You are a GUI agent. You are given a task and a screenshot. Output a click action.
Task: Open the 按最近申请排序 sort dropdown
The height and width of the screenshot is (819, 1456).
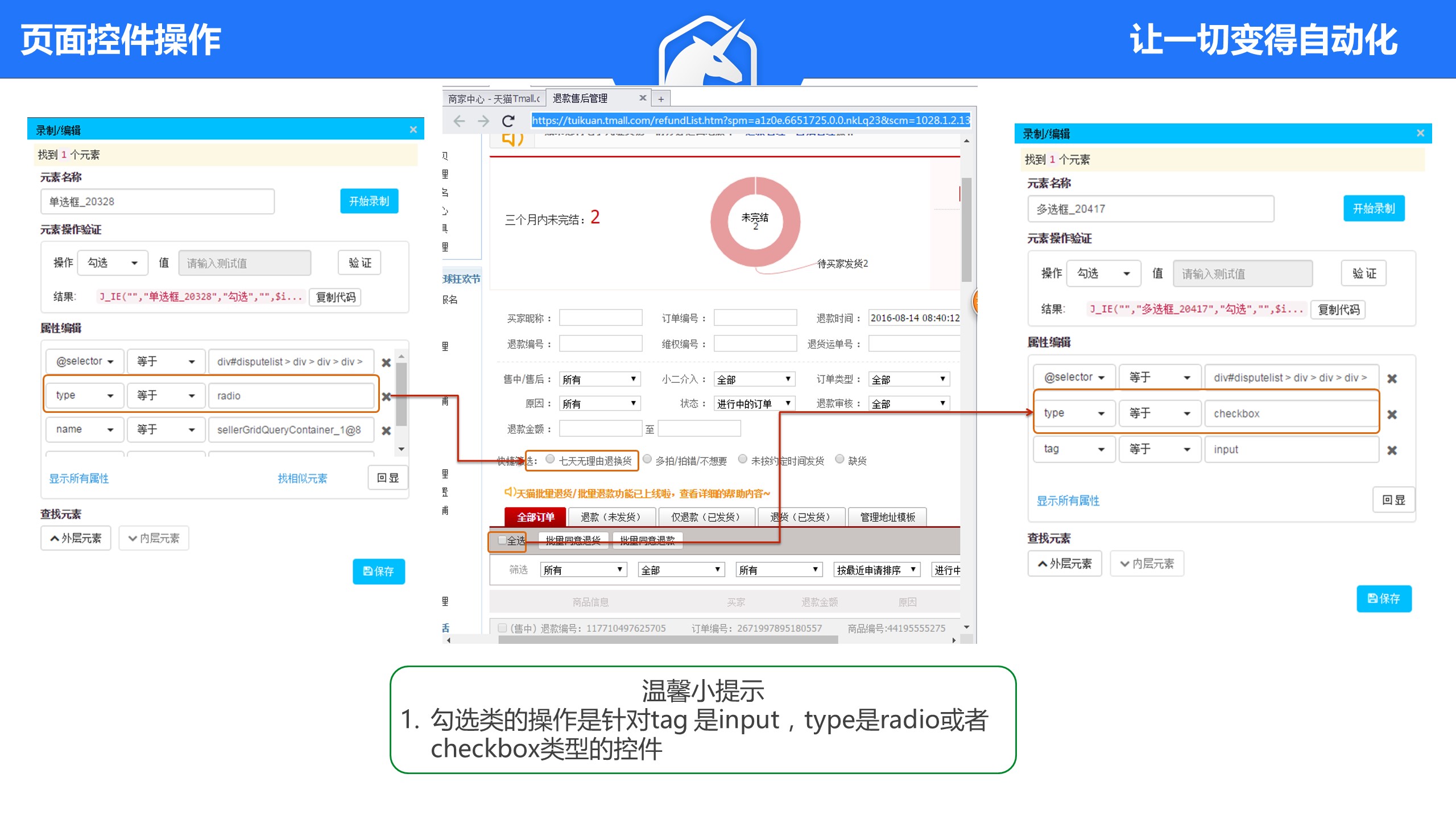[x=876, y=569]
